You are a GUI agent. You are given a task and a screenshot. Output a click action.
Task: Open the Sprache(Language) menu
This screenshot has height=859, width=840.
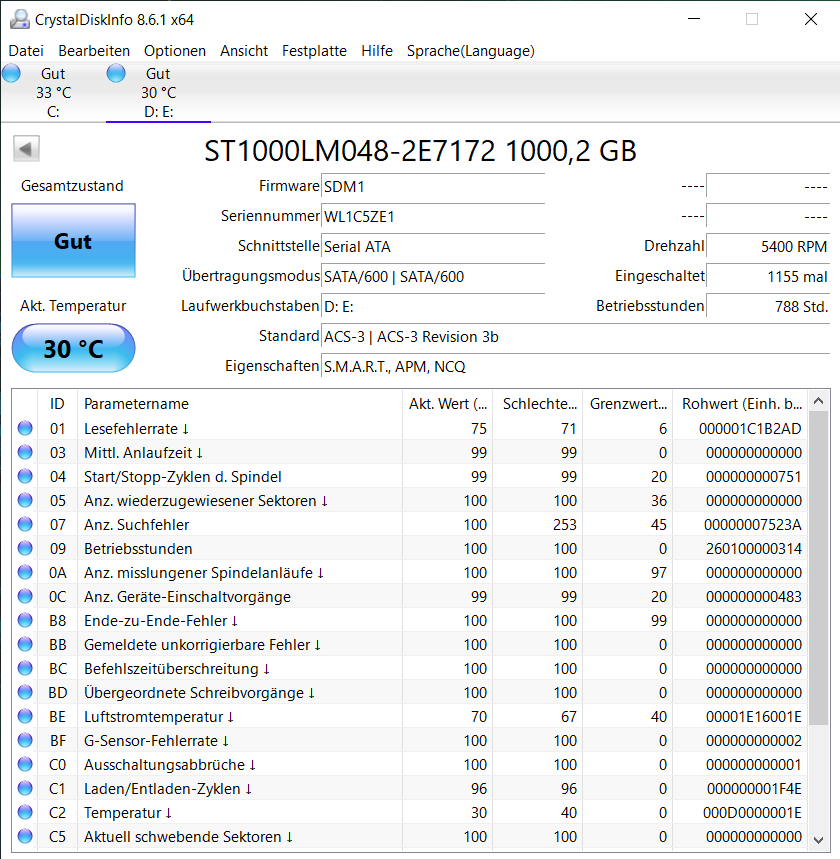point(470,51)
